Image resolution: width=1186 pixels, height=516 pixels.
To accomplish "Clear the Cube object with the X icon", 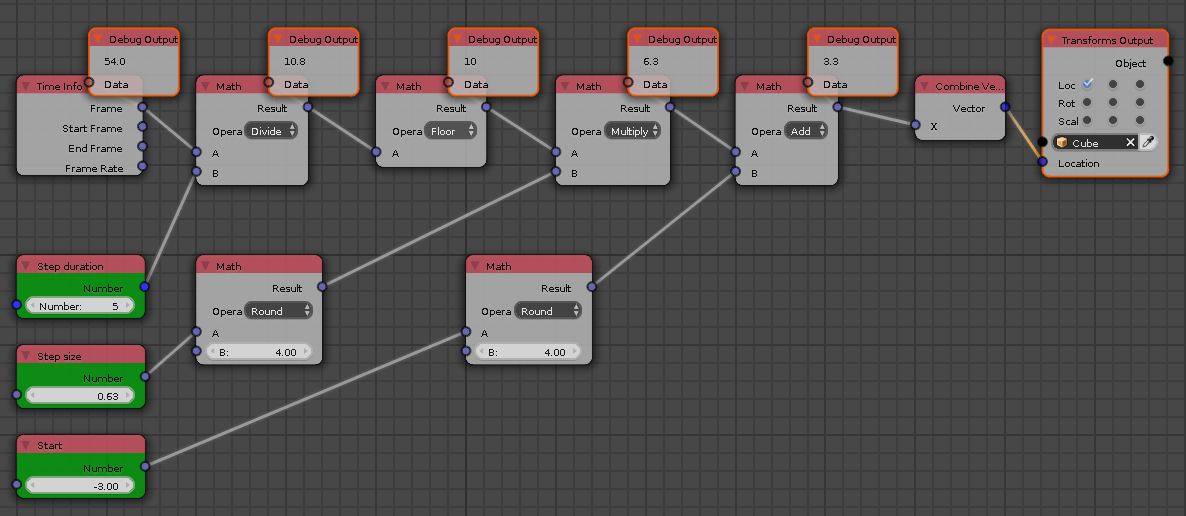I will pyautogui.click(x=1130, y=142).
